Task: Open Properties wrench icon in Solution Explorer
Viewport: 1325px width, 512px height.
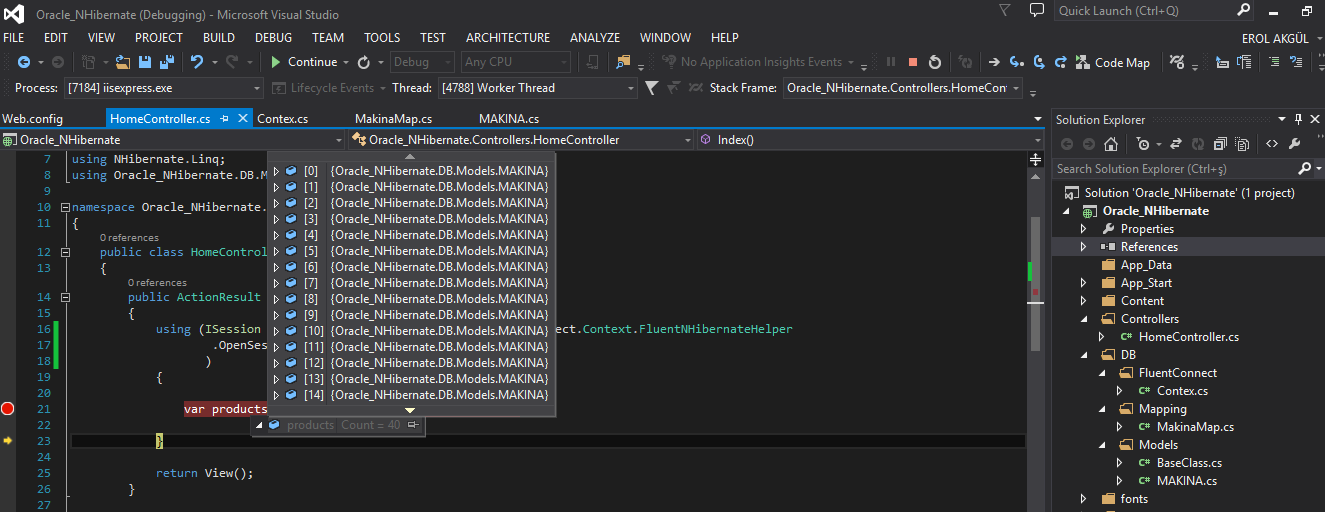Action: [1294, 144]
